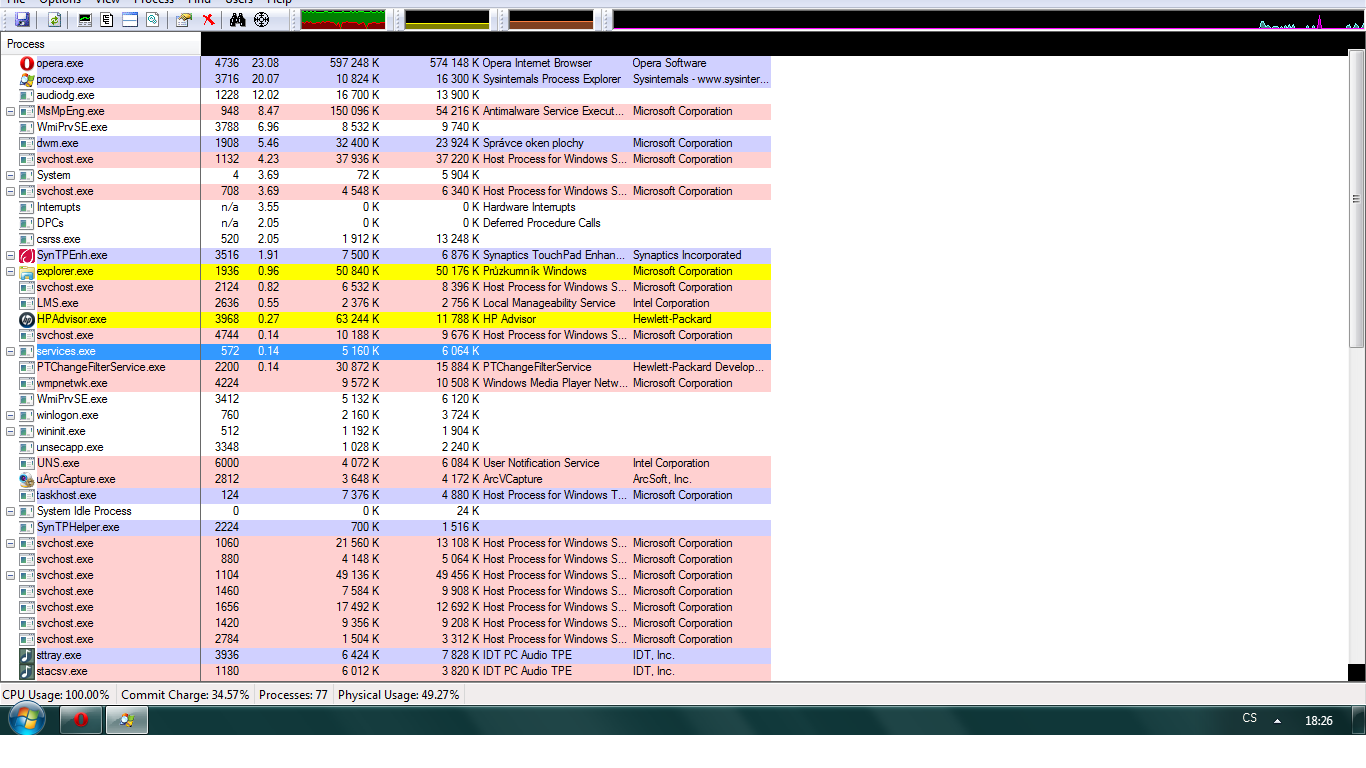Screen dimensions: 1366x768
Task: Click the 'Processes: 77' status entry
Action: coord(293,694)
